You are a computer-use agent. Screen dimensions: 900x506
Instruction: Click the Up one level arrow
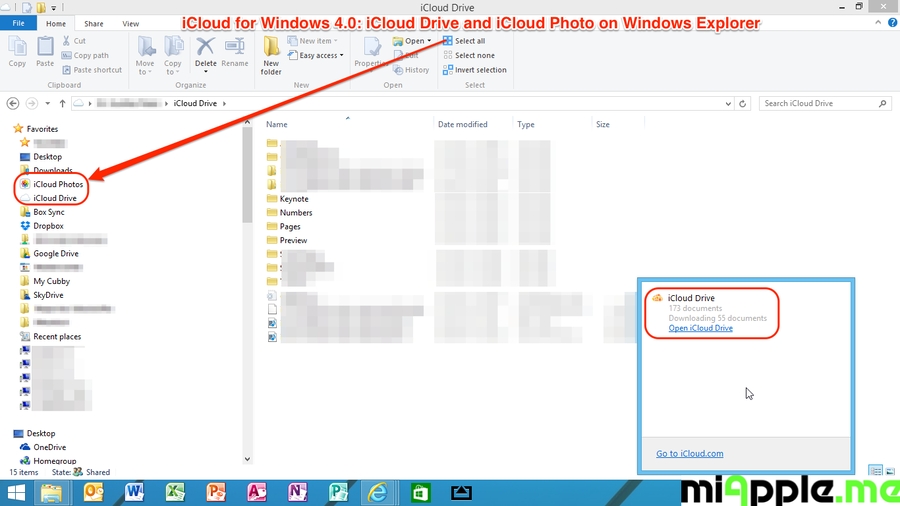pyautogui.click(x=62, y=104)
